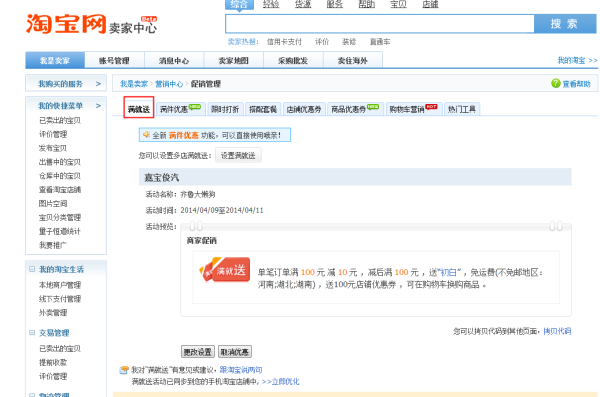Click the 设置满就送 button
This screenshot has height=397, width=600.
238,155
